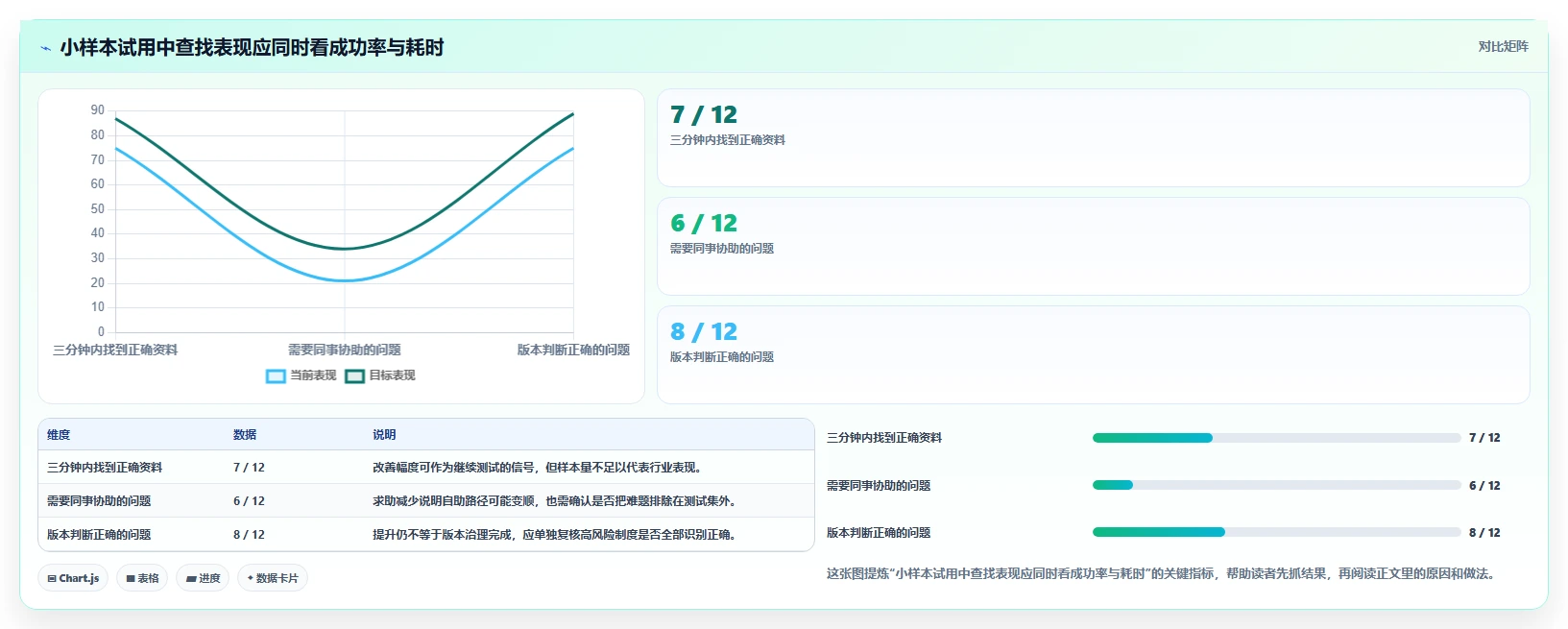Click the 对比矩阵 label in the header

click(1503, 46)
